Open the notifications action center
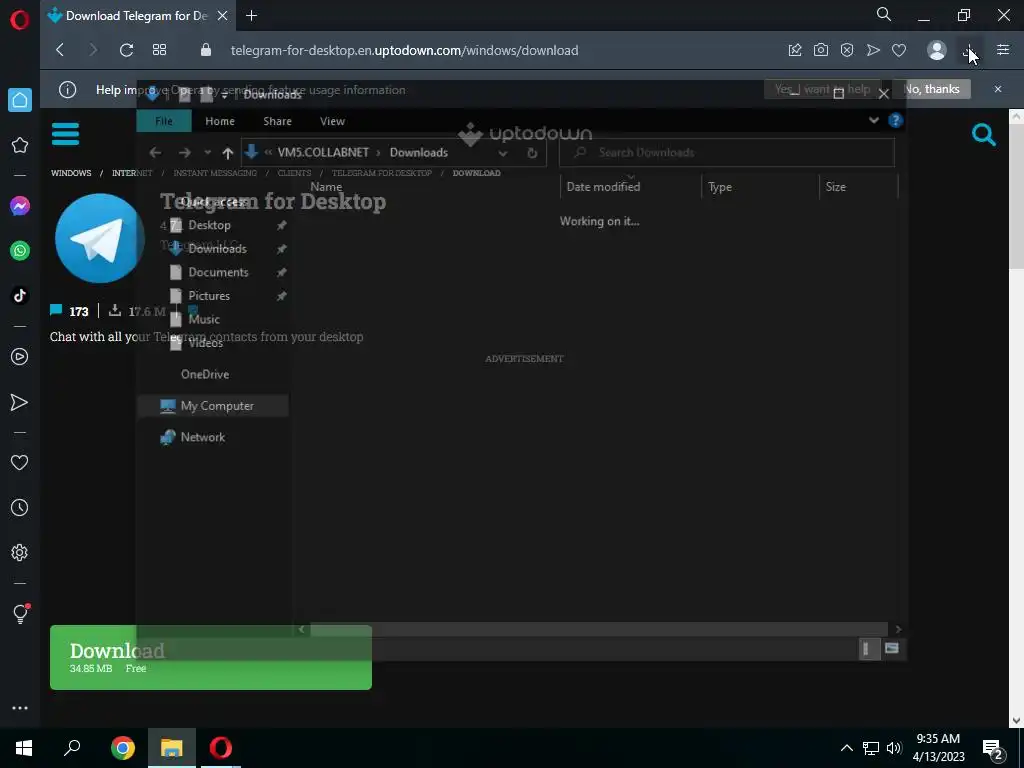 pos(993,749)
